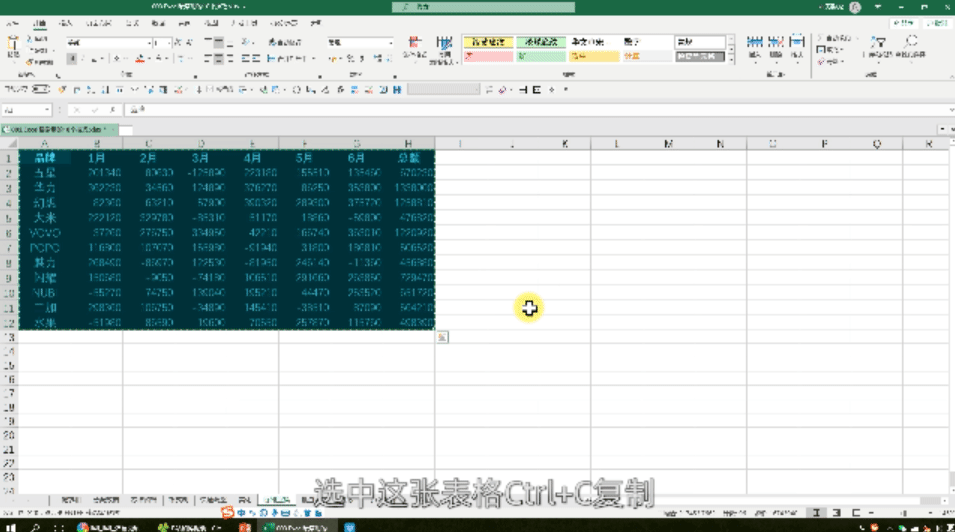Open the font name dropdown
Screen dimensions: 955x532
(149, 43)
